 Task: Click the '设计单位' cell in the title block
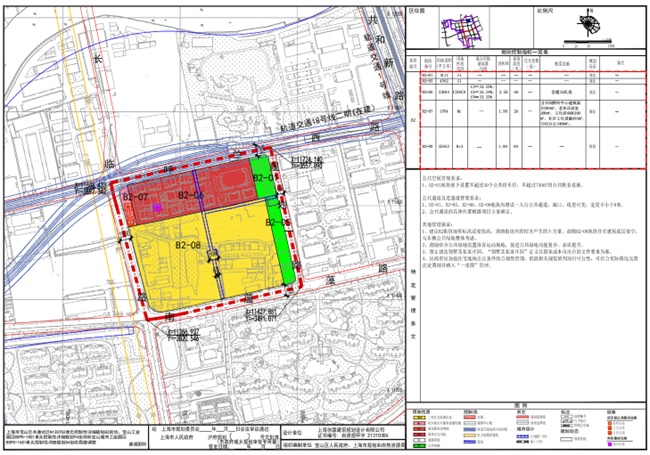pos(291,432)
